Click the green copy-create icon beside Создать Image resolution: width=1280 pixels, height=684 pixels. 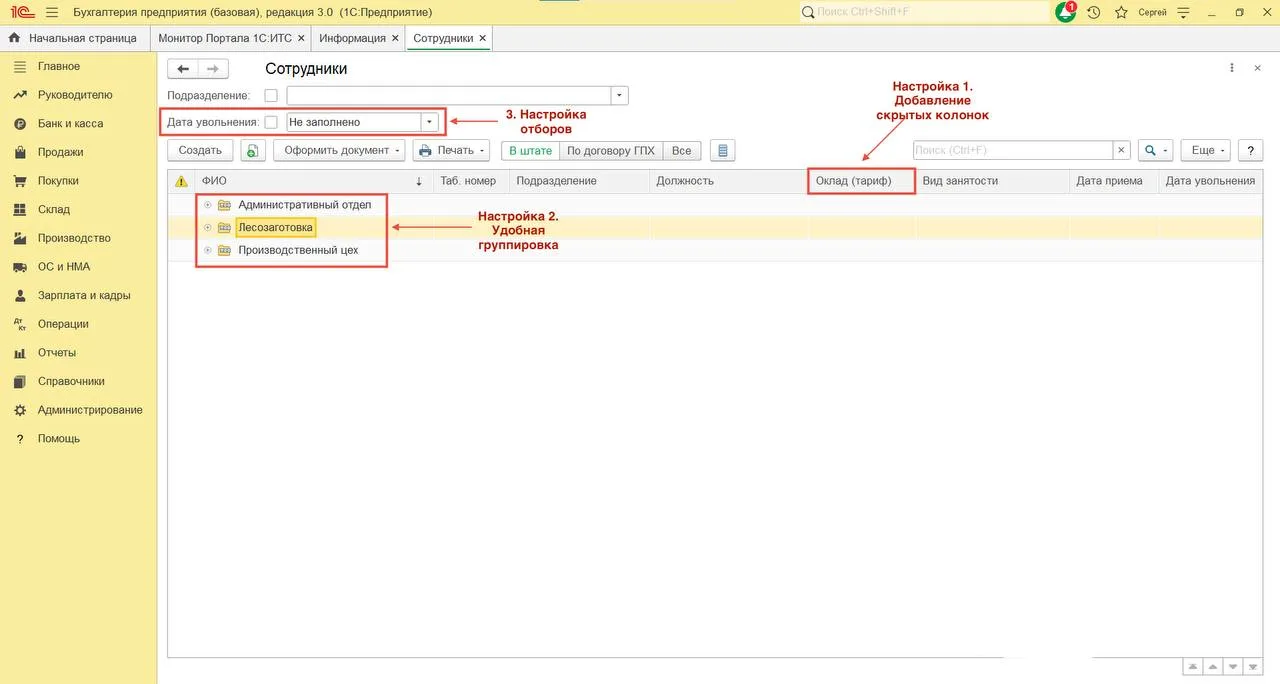point(253,150)
